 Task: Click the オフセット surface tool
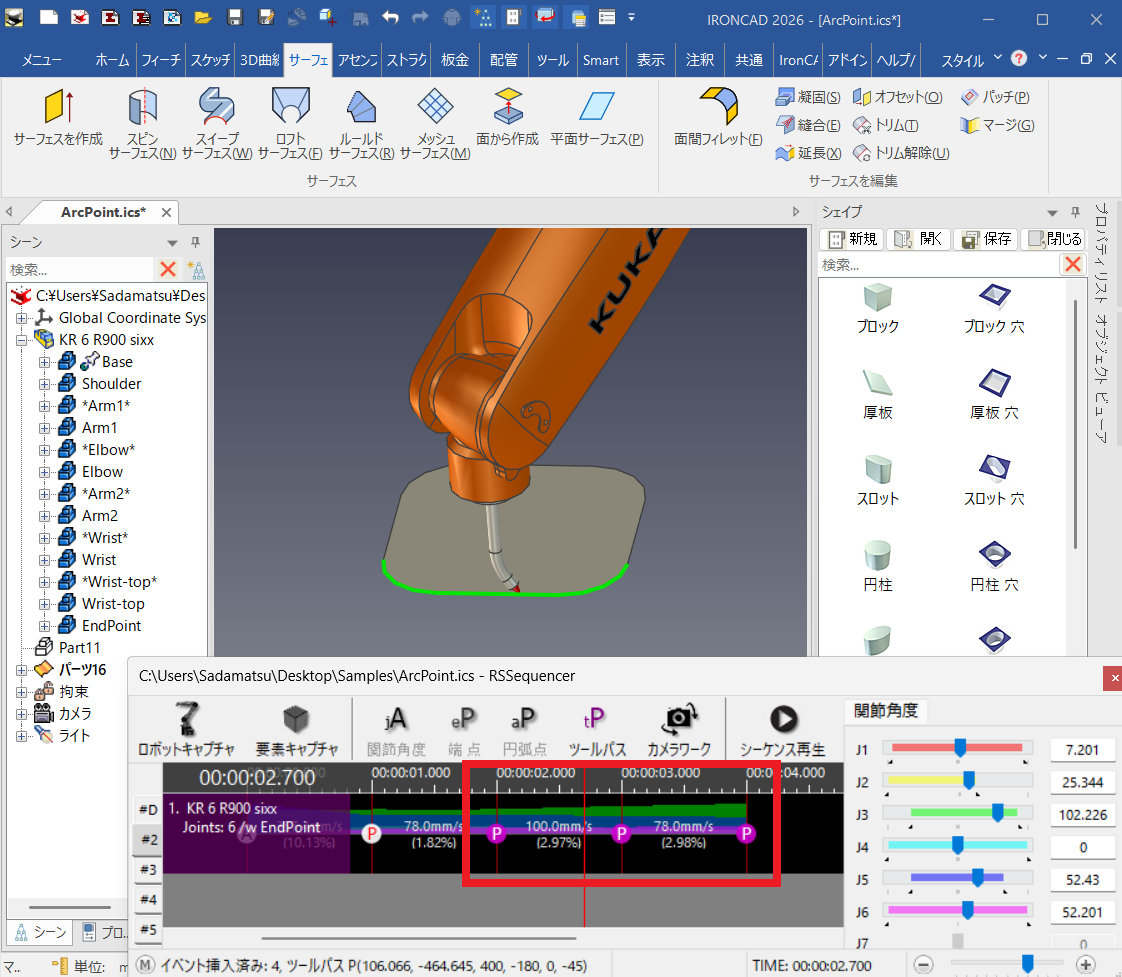898,97
